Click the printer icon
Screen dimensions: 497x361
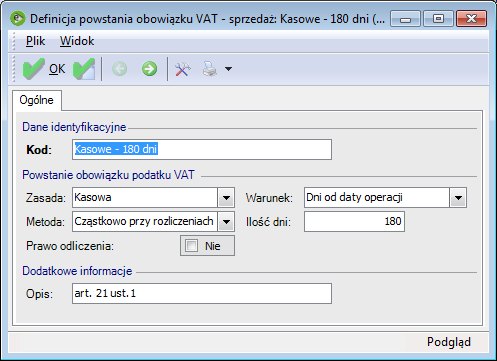[210, 69]
